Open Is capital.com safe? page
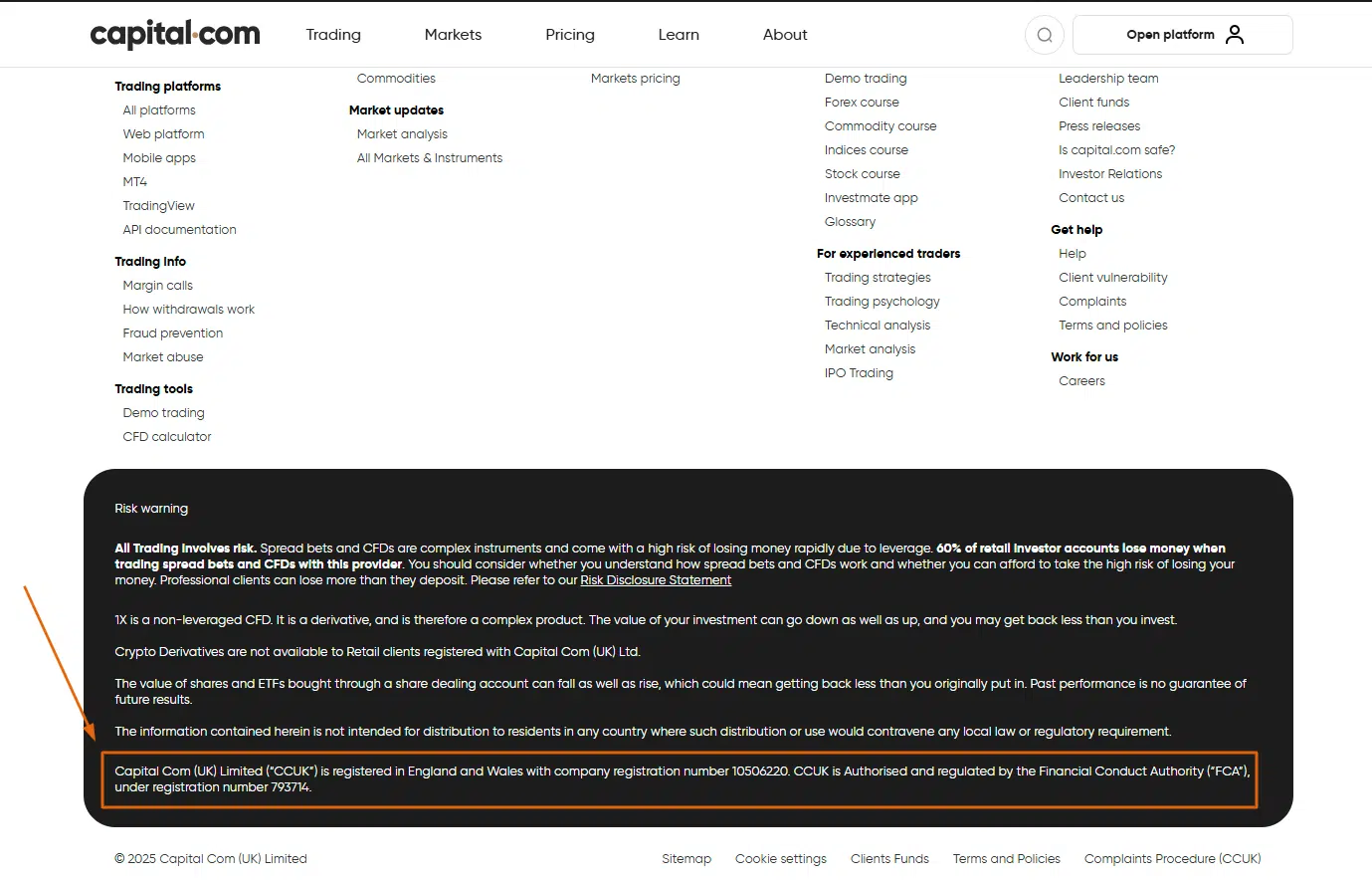The image size is (1372, 880). pyautogui.click(x=1116, y=150)
